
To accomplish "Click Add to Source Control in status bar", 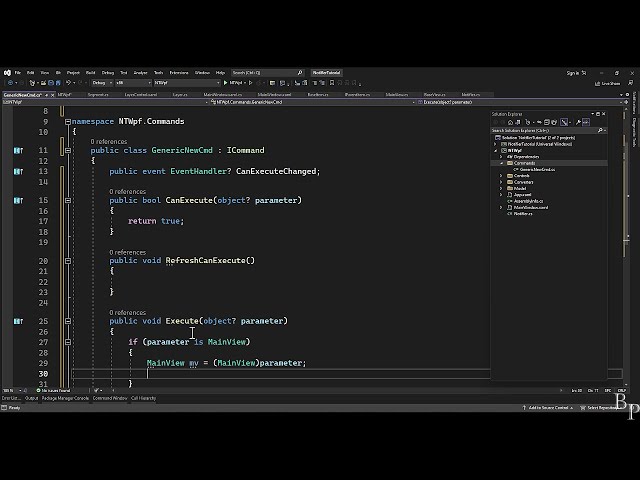I will click(548, 408).
